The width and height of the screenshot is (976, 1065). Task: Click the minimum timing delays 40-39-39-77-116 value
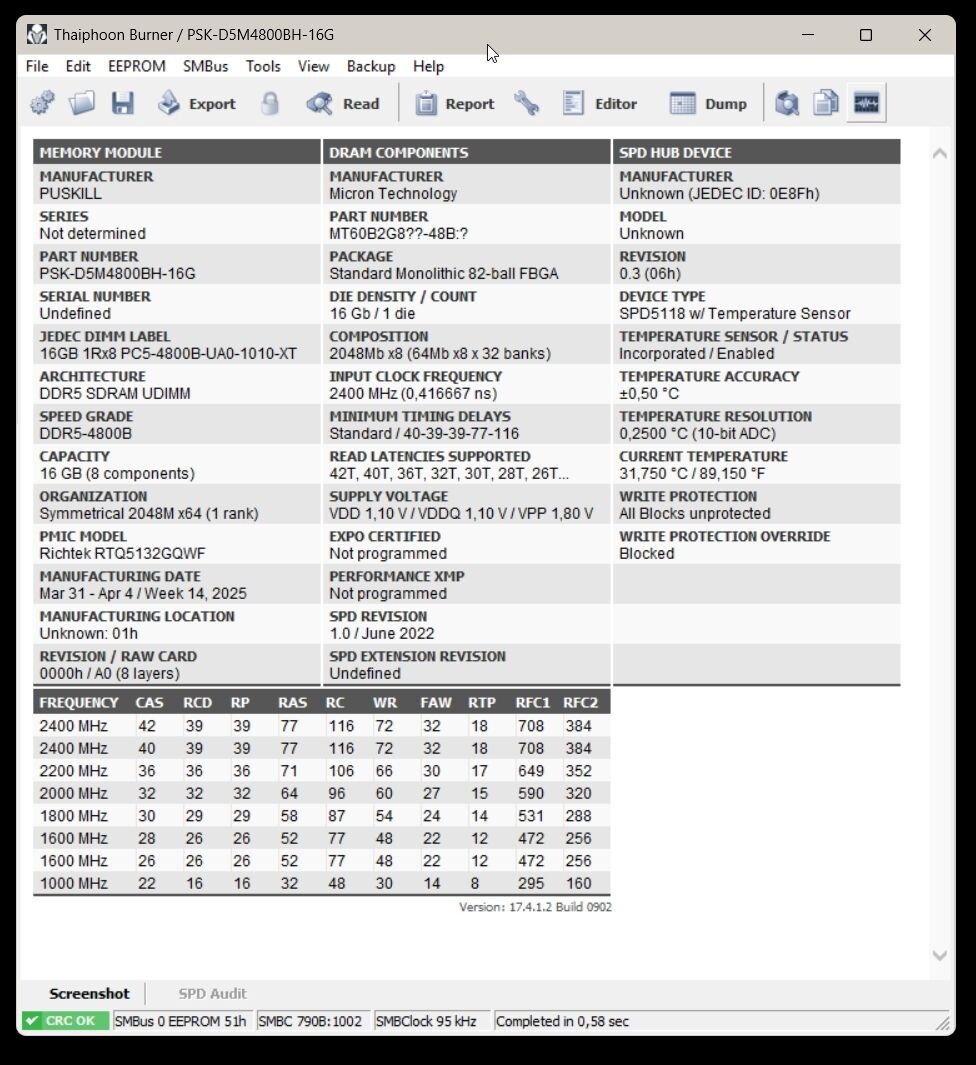[x=424, y=433]
